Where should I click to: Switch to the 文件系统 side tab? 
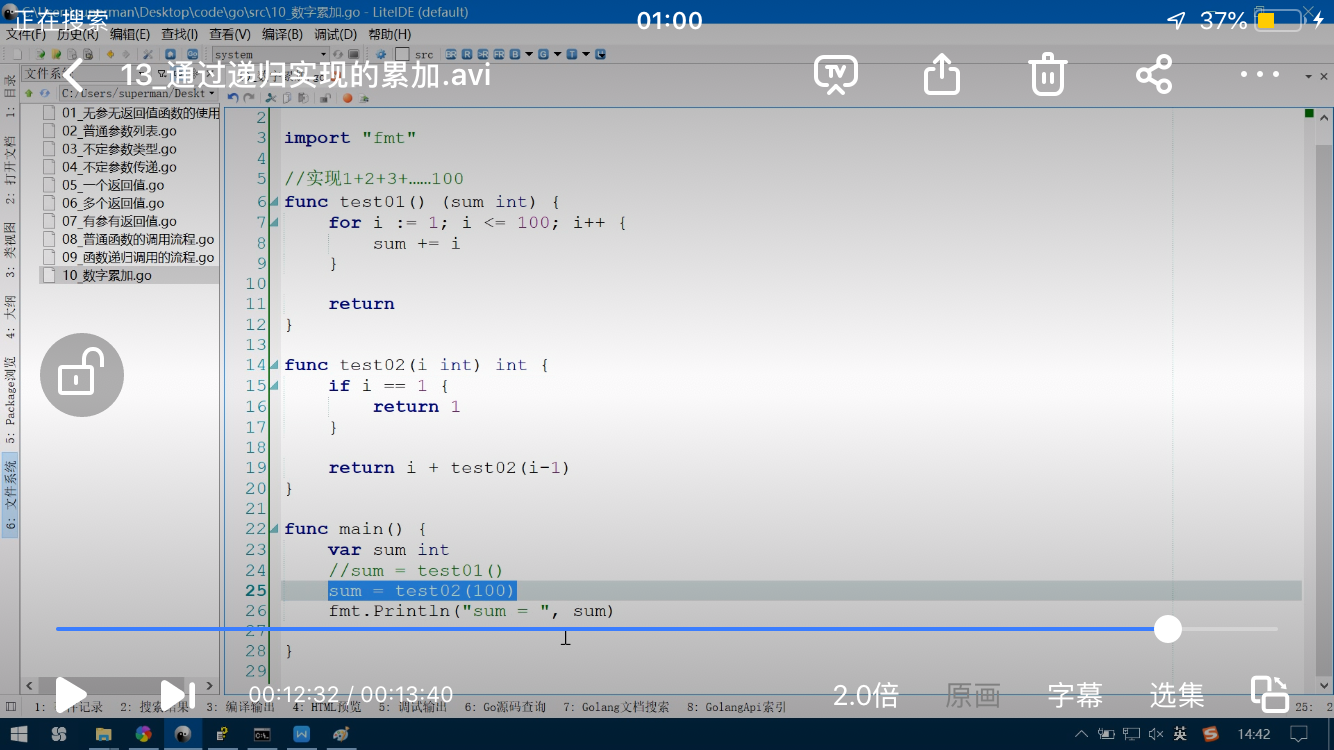[x=10, y=496]
